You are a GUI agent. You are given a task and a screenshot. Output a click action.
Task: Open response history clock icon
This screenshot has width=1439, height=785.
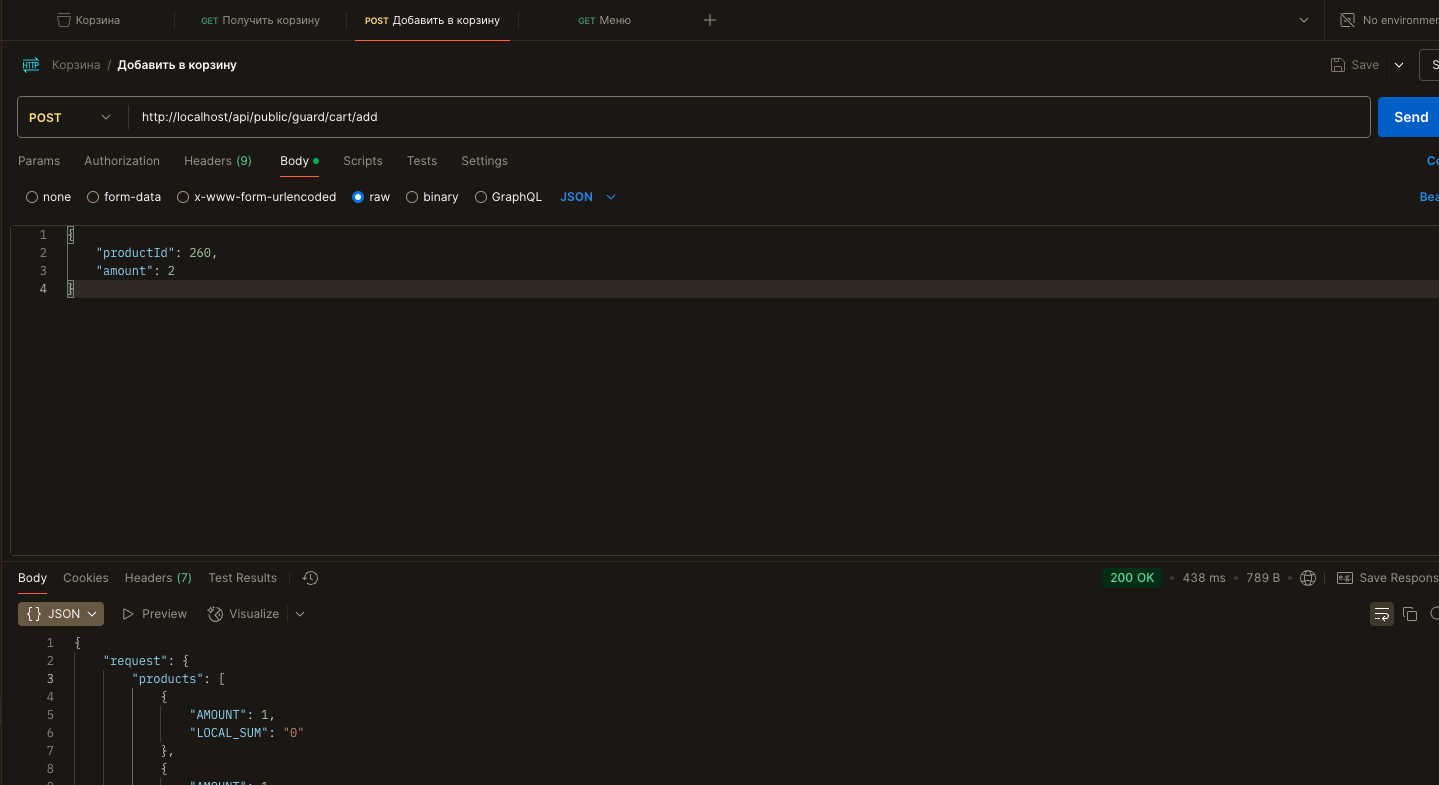310,578
